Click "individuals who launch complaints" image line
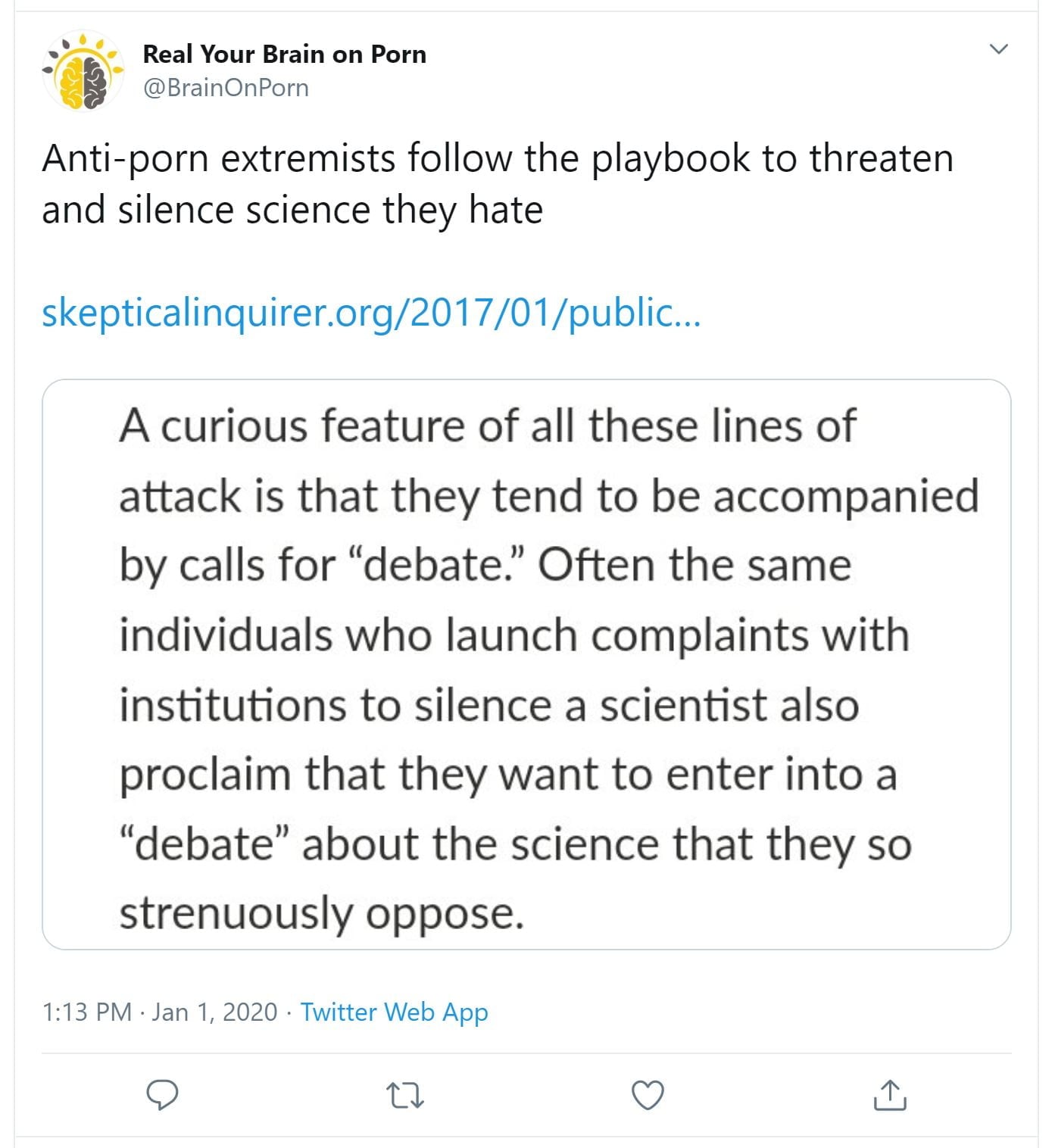Image resolution: width=1055 pixels, height=1148 pixels. 513,635
